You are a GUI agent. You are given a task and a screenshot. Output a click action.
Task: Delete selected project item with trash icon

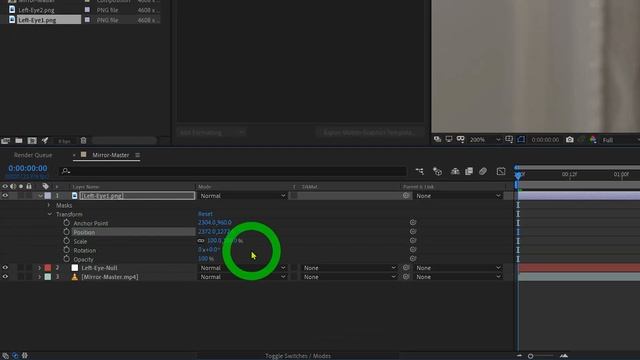tap(83, 141)
